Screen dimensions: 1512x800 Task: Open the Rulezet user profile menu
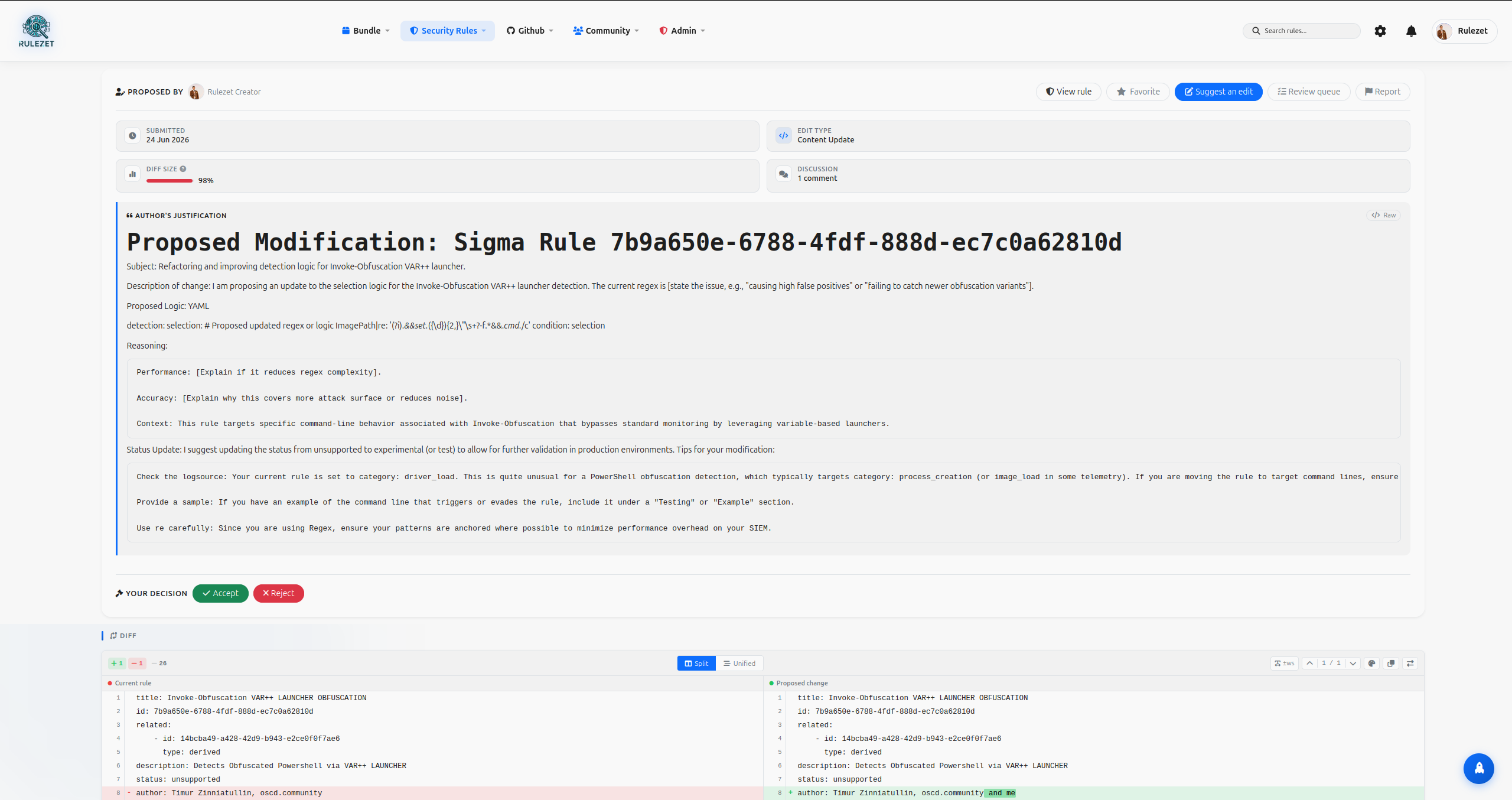tap(1464, 31)
